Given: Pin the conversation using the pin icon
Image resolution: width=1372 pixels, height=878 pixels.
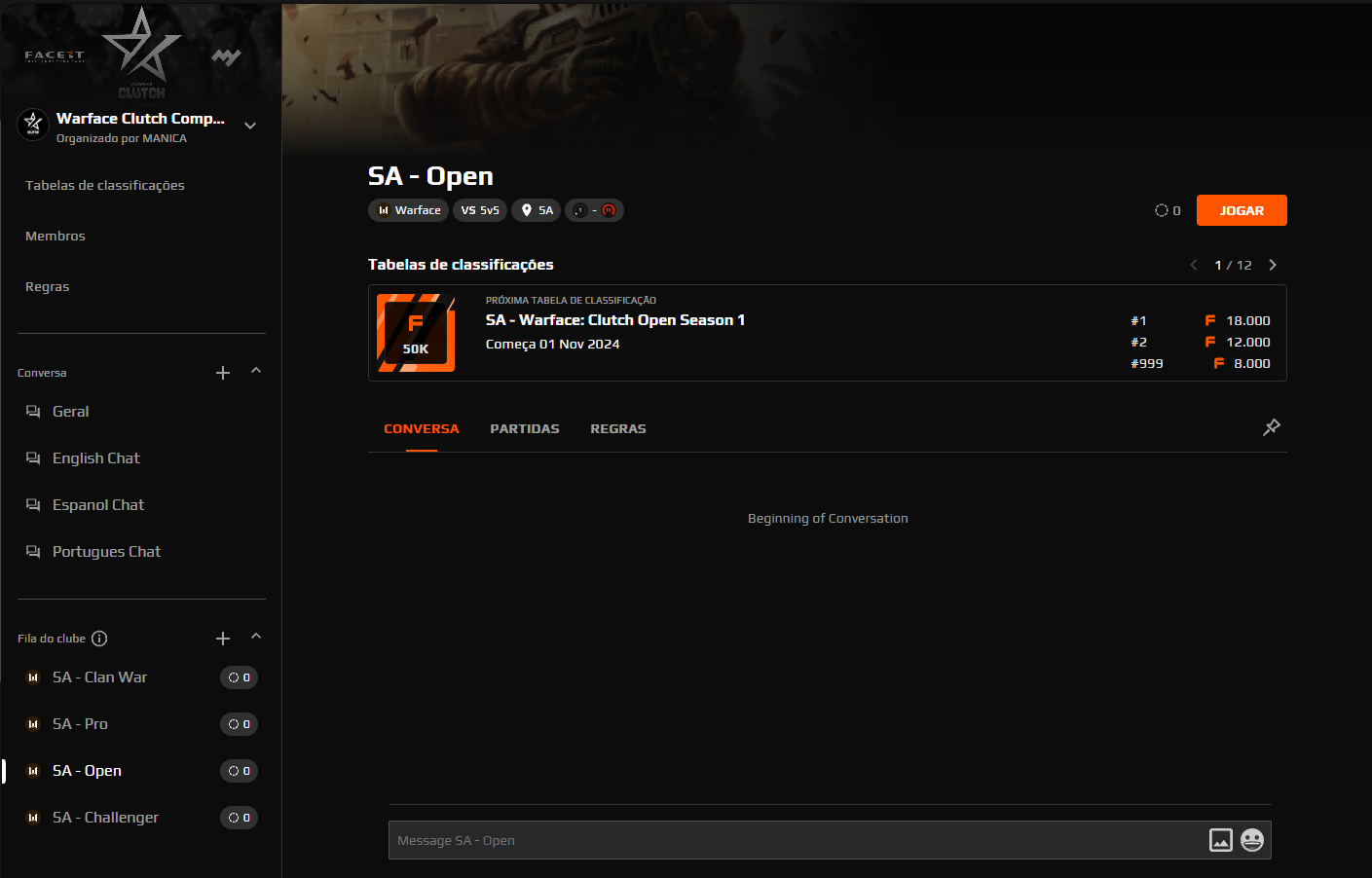Looking at the screenshot, I should click(x=1272, y=427).
